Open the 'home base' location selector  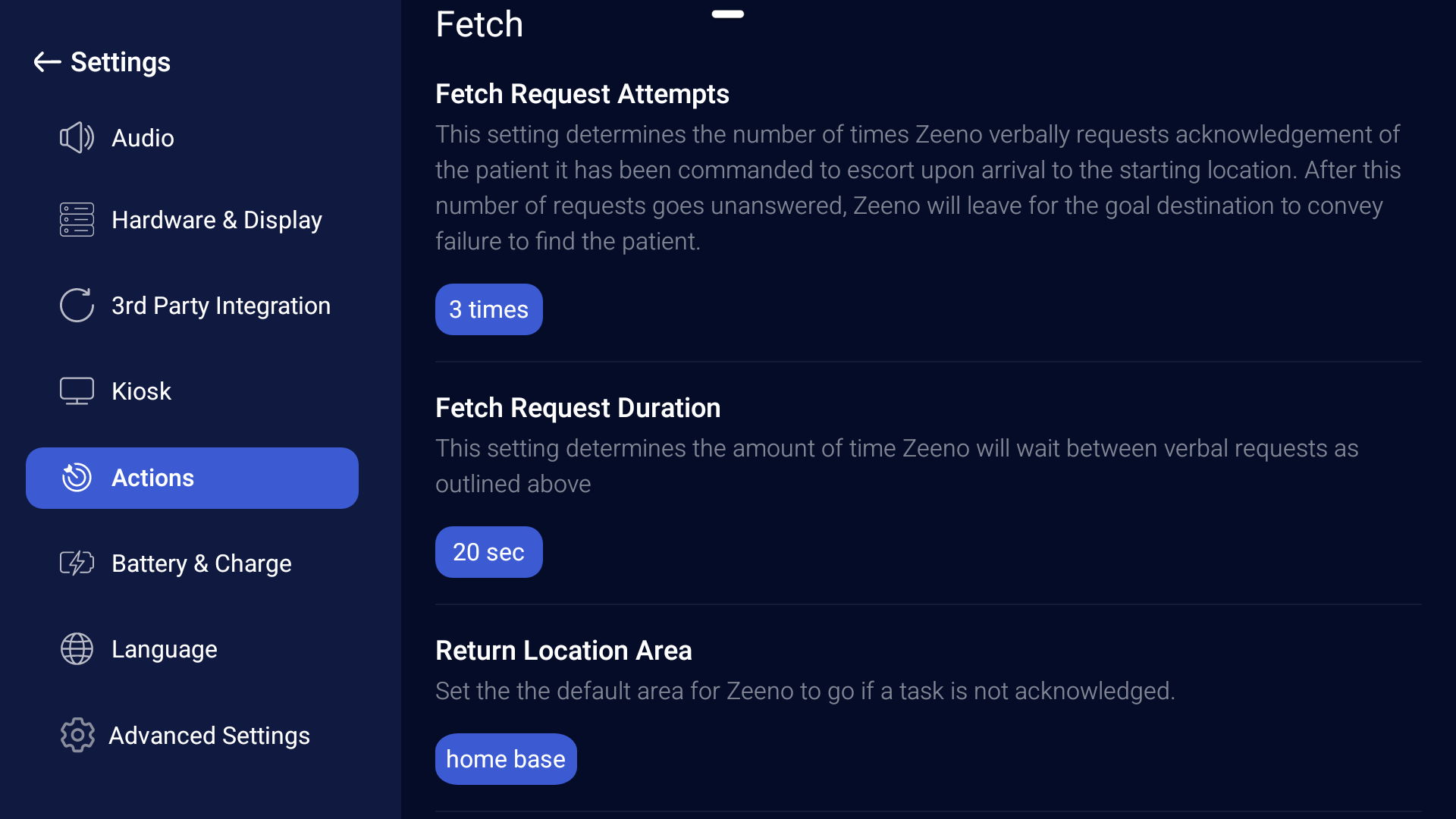pyautogui.click(x=506, y=759)
